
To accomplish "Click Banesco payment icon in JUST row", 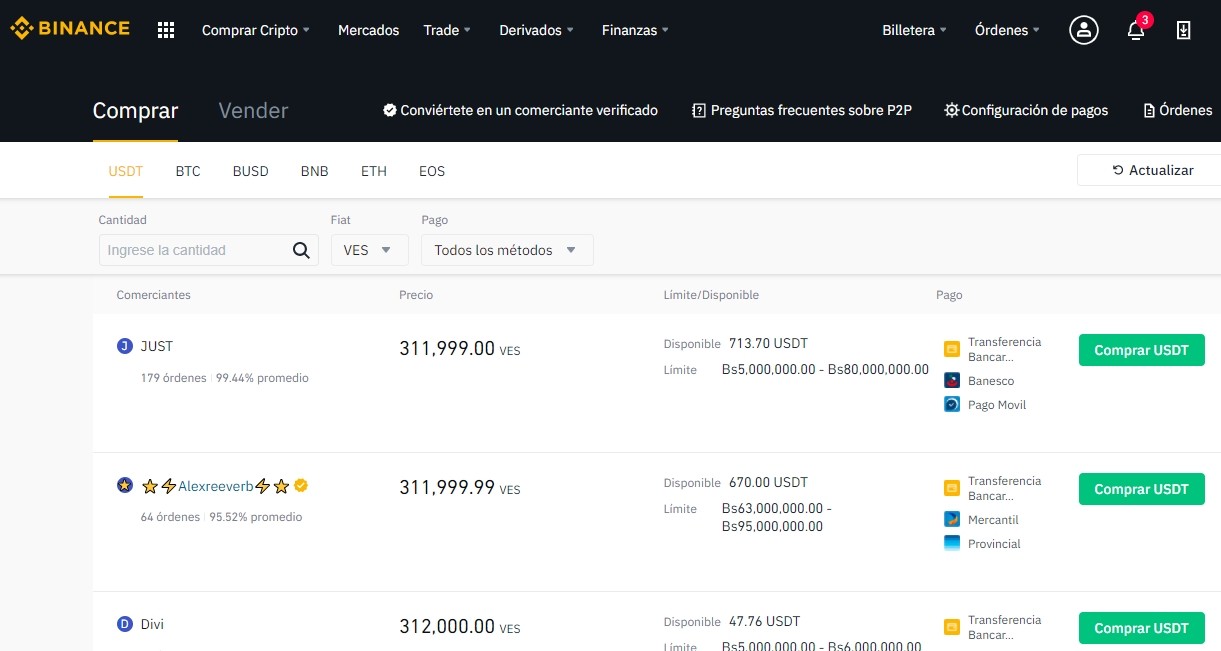I will [952, 380].
